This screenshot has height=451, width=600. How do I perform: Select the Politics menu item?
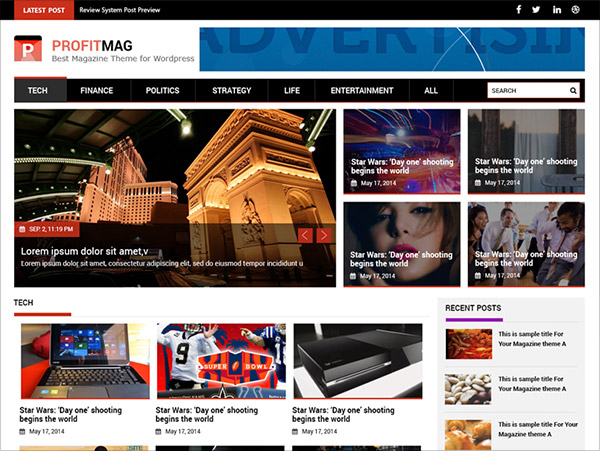pos(163,91)
